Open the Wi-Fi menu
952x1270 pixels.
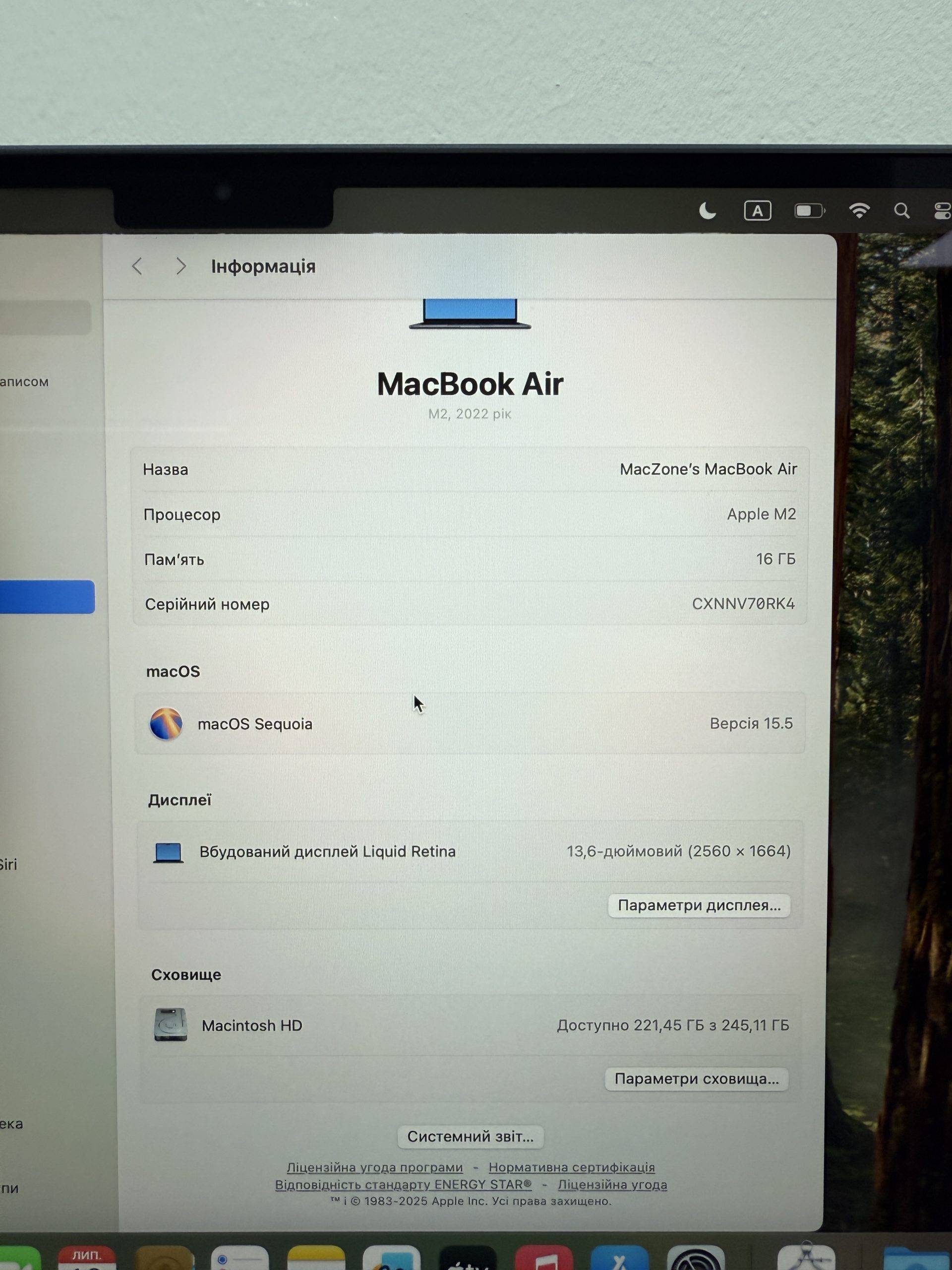[x=859, y=211]
